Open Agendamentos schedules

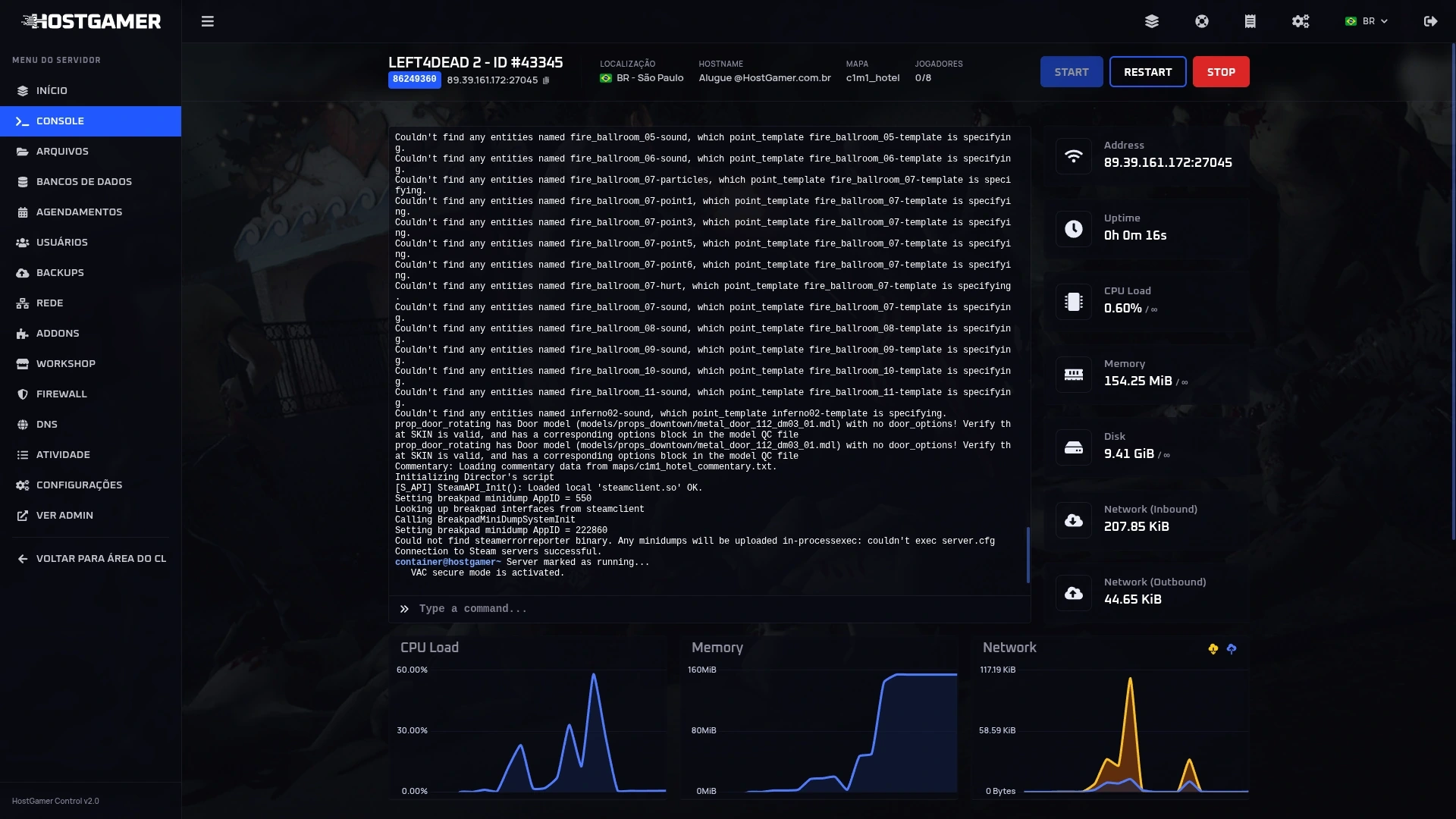tap(90, 212)
